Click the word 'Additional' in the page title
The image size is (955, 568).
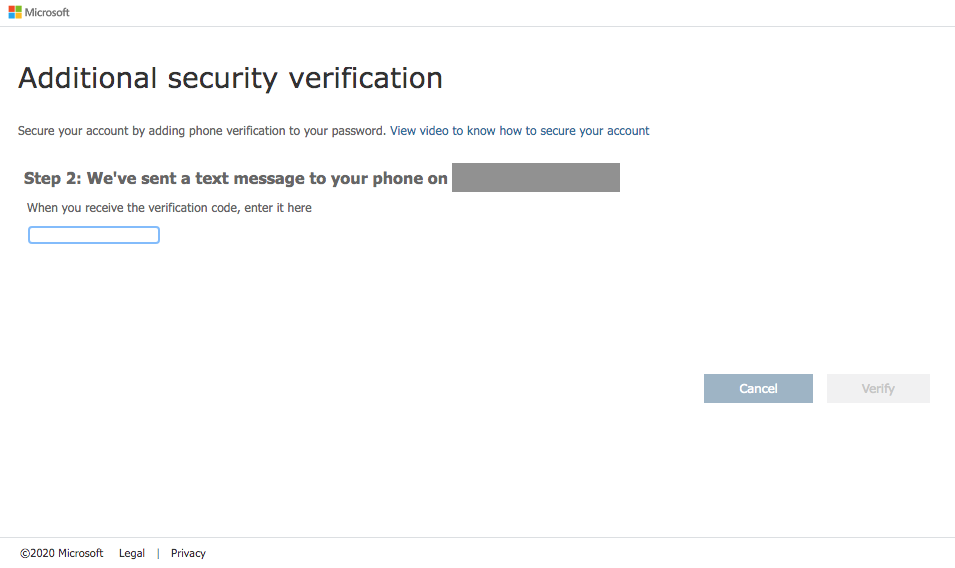pyautogui.click(x=88, y=78)
